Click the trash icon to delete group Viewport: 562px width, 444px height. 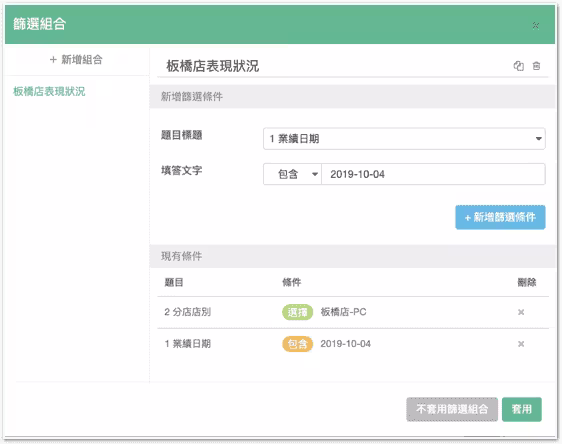[536, 66]
